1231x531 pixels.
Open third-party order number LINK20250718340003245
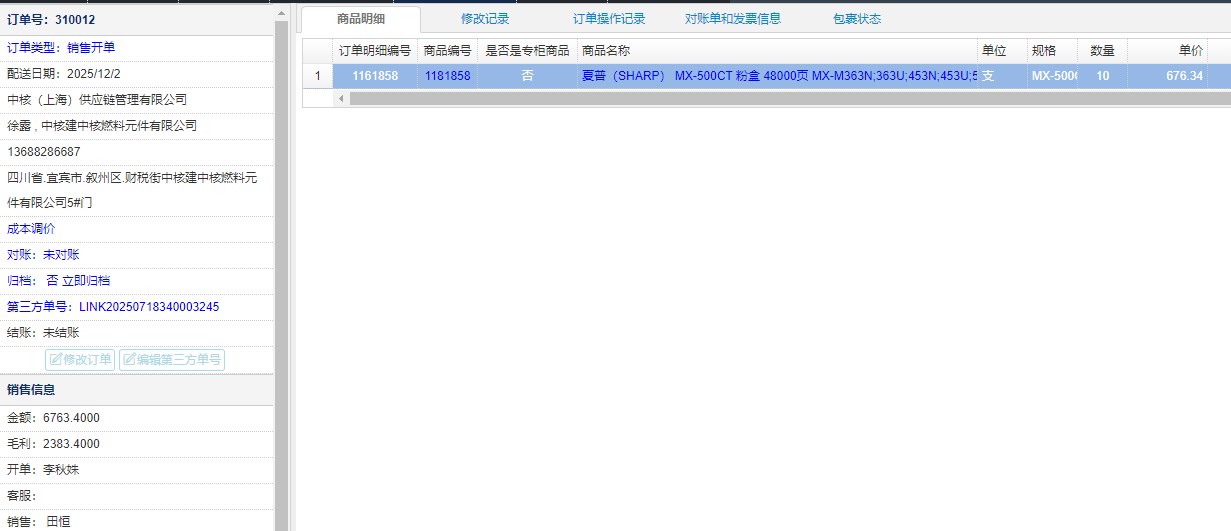(148, 307)
